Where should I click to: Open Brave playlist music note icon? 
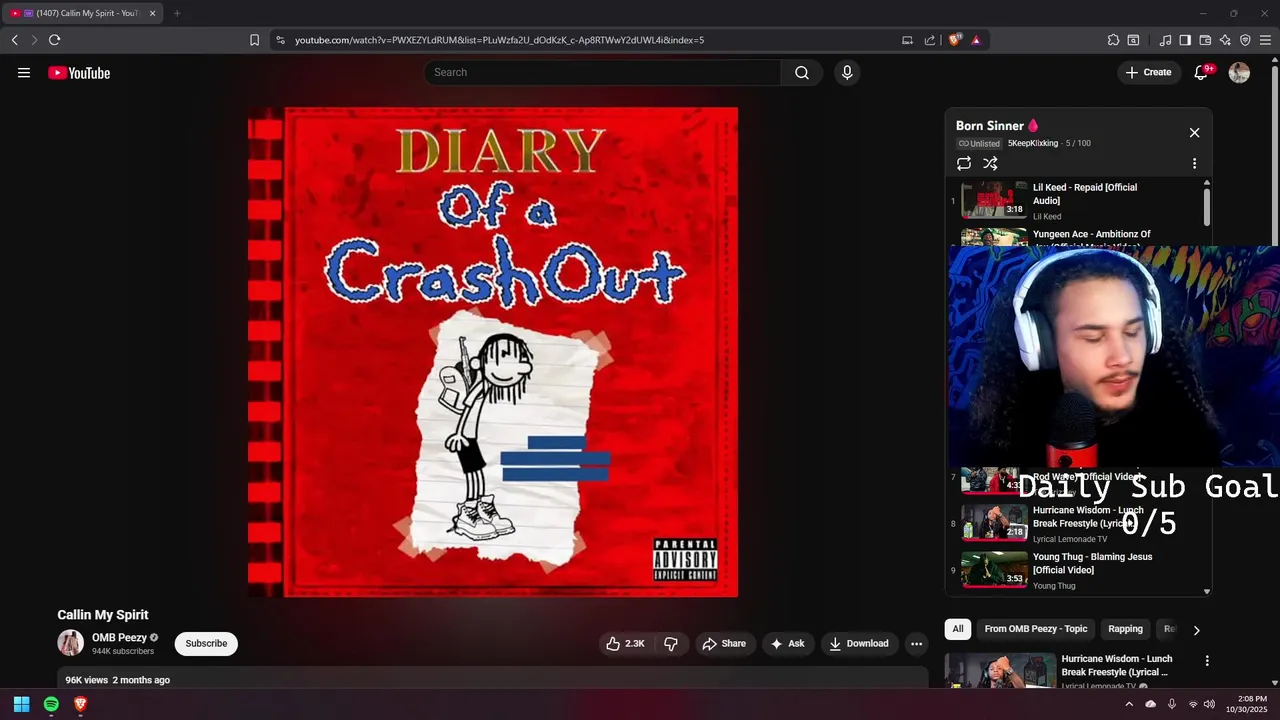tap(1165, 40)
